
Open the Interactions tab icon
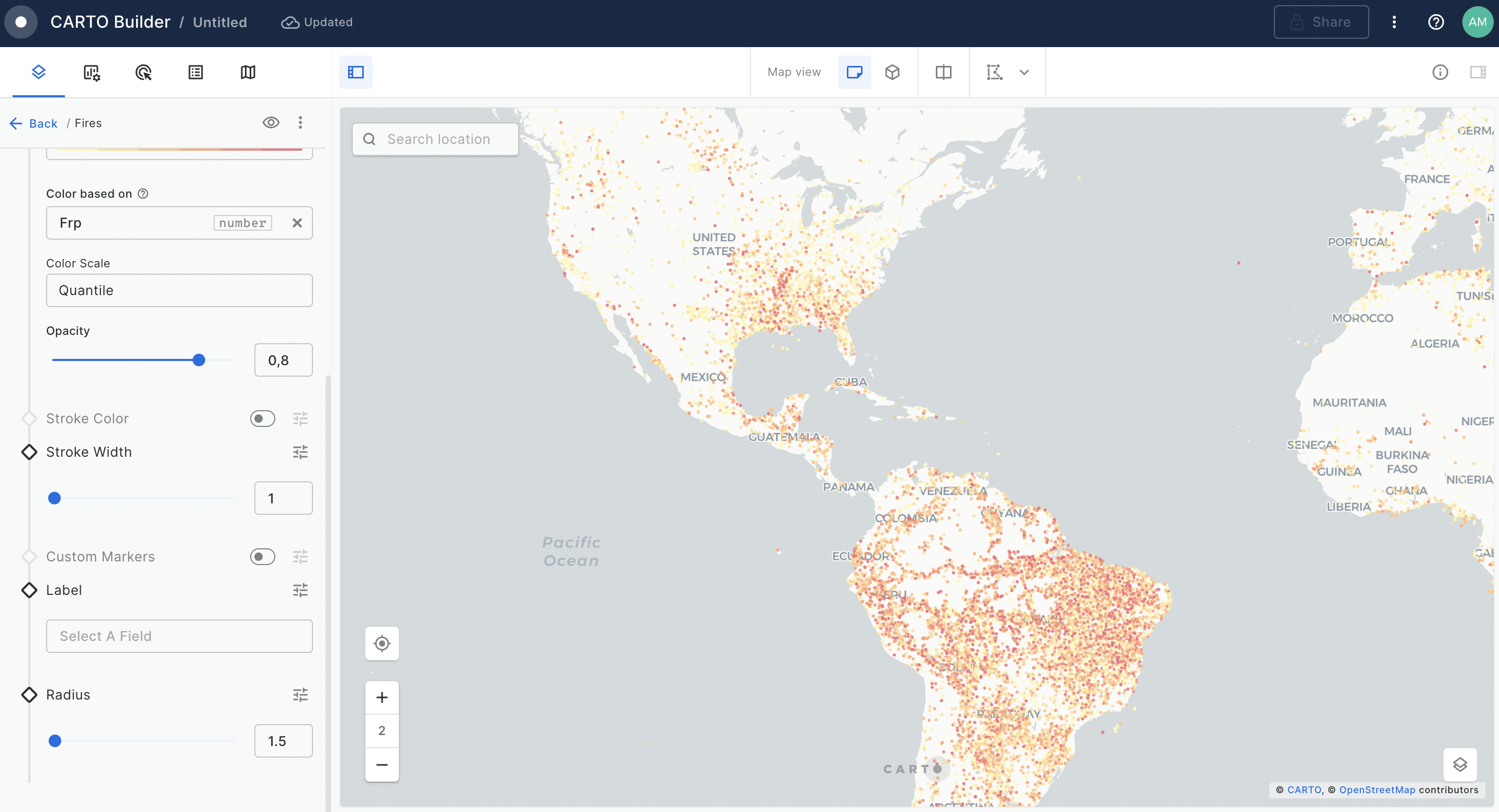coord(143,72)
